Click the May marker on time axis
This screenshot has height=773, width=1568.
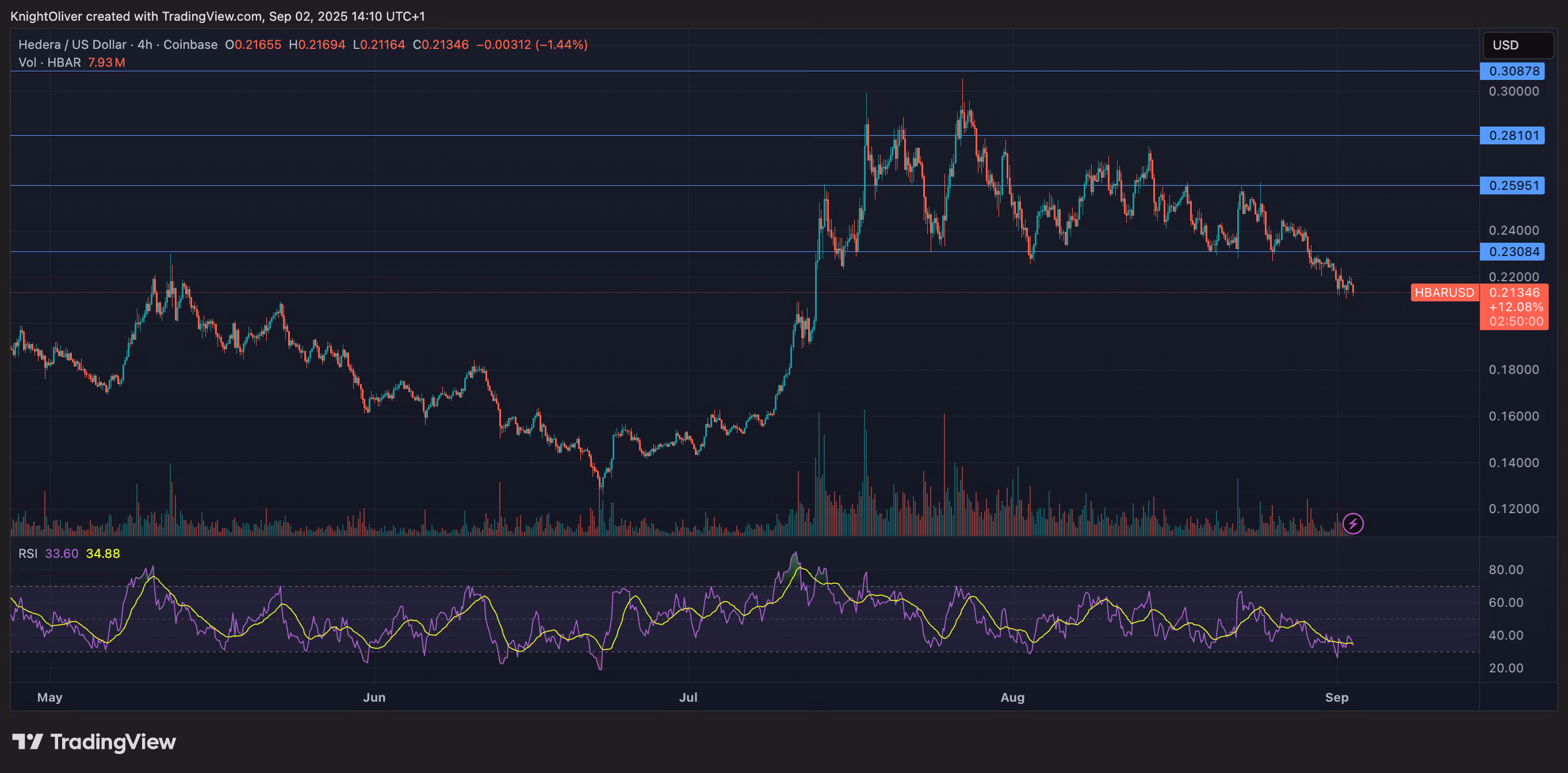(49, 698)
